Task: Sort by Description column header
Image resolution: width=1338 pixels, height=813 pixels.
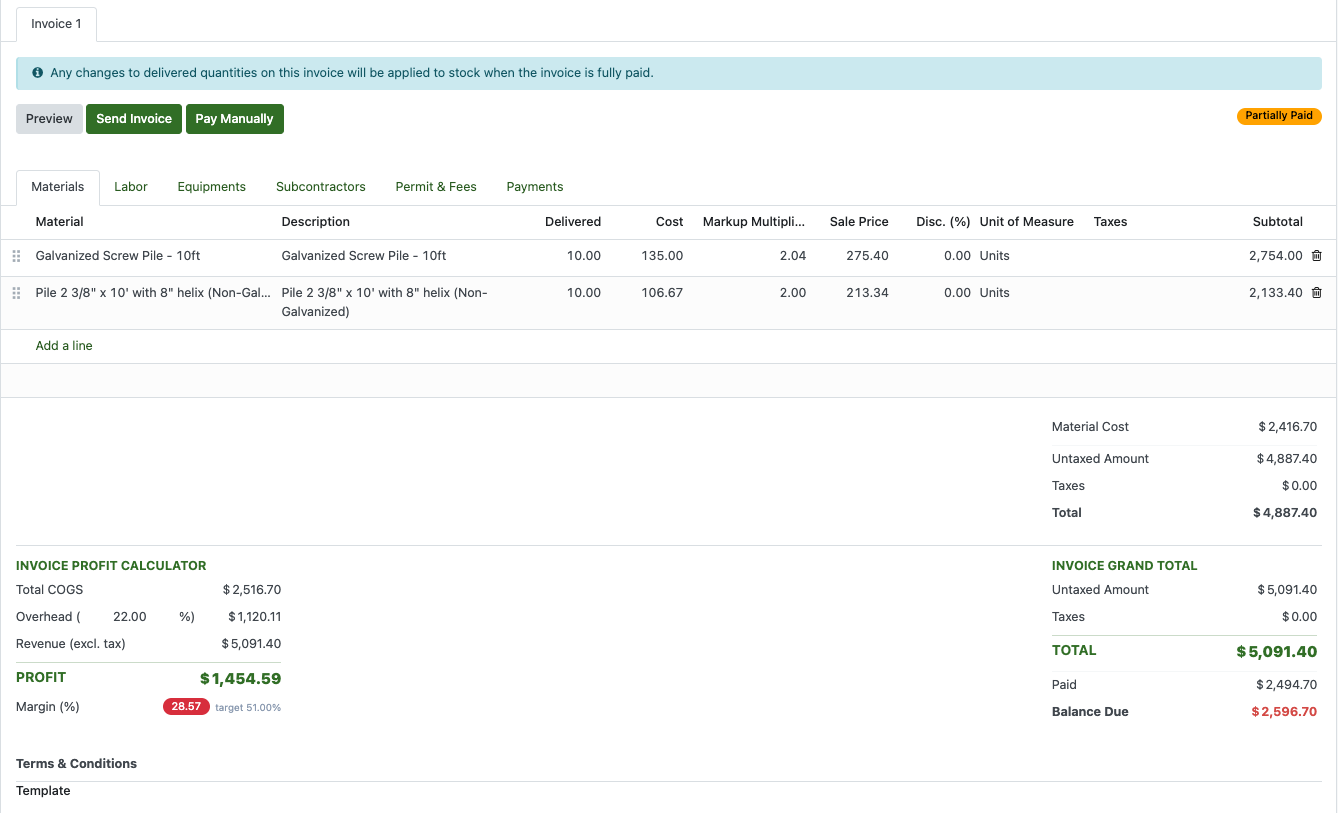Action: [316, 222]
